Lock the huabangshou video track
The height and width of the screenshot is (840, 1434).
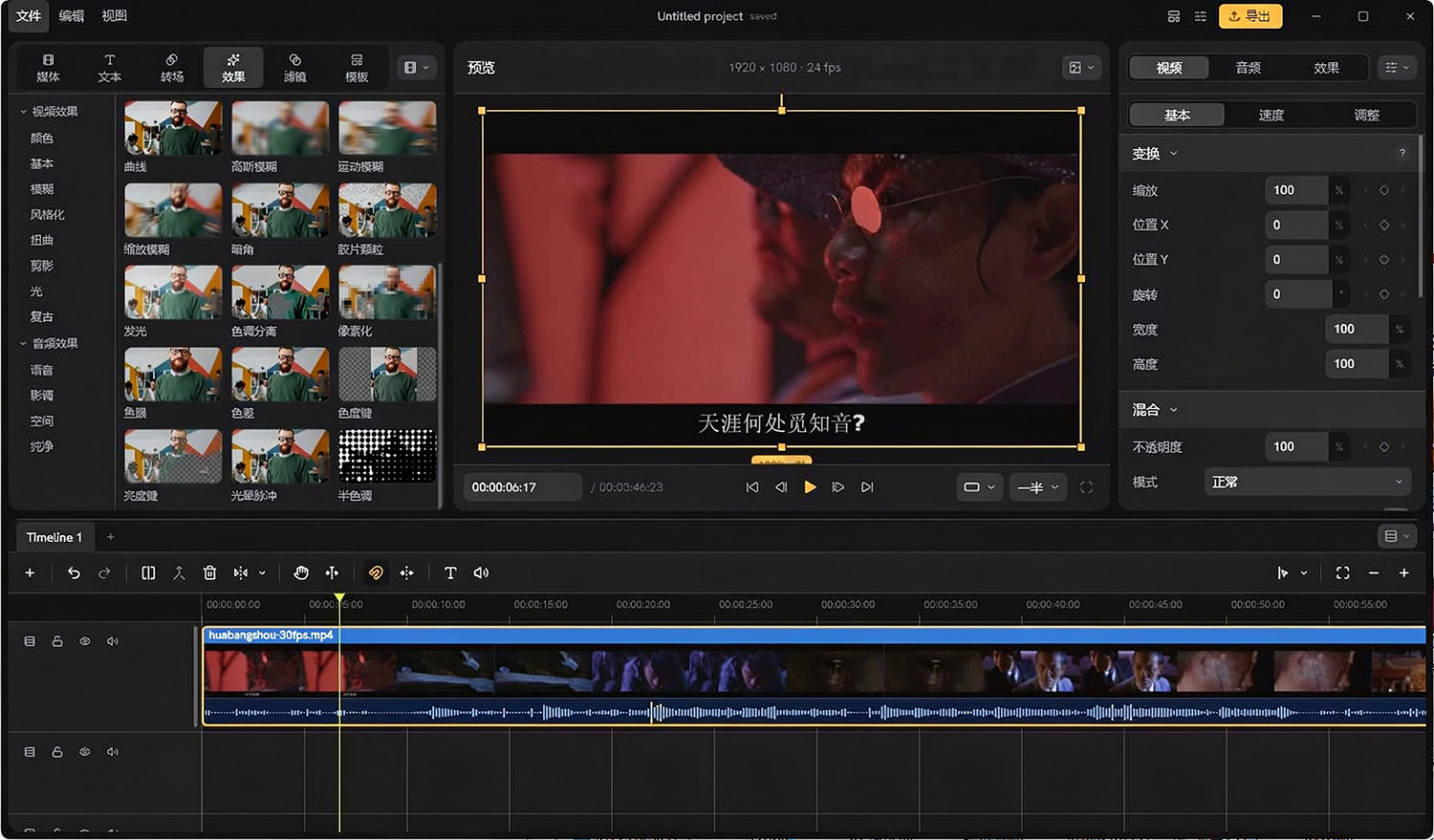tap(57, 641)
